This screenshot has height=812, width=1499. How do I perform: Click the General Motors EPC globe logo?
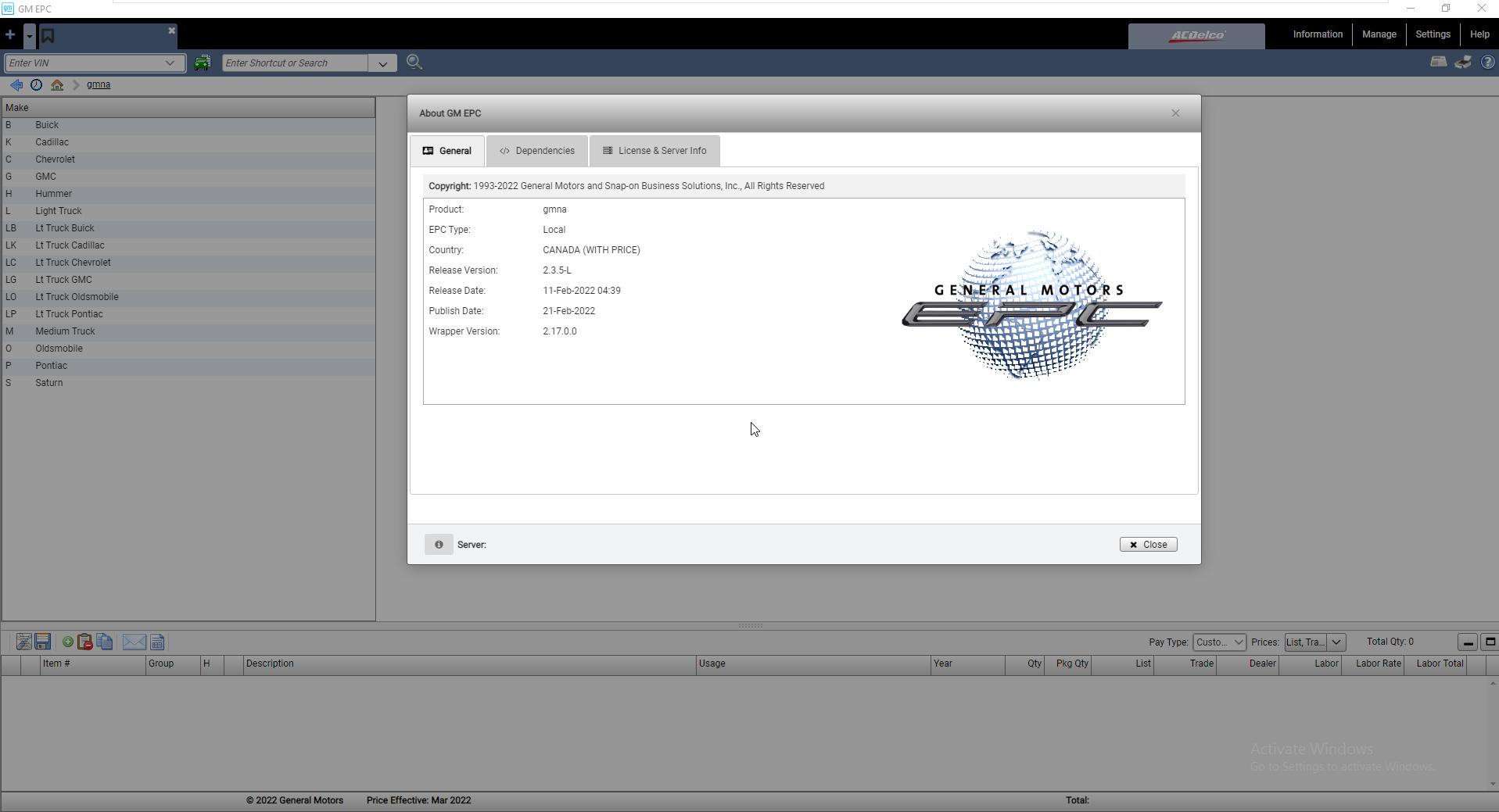point(1031,304)
